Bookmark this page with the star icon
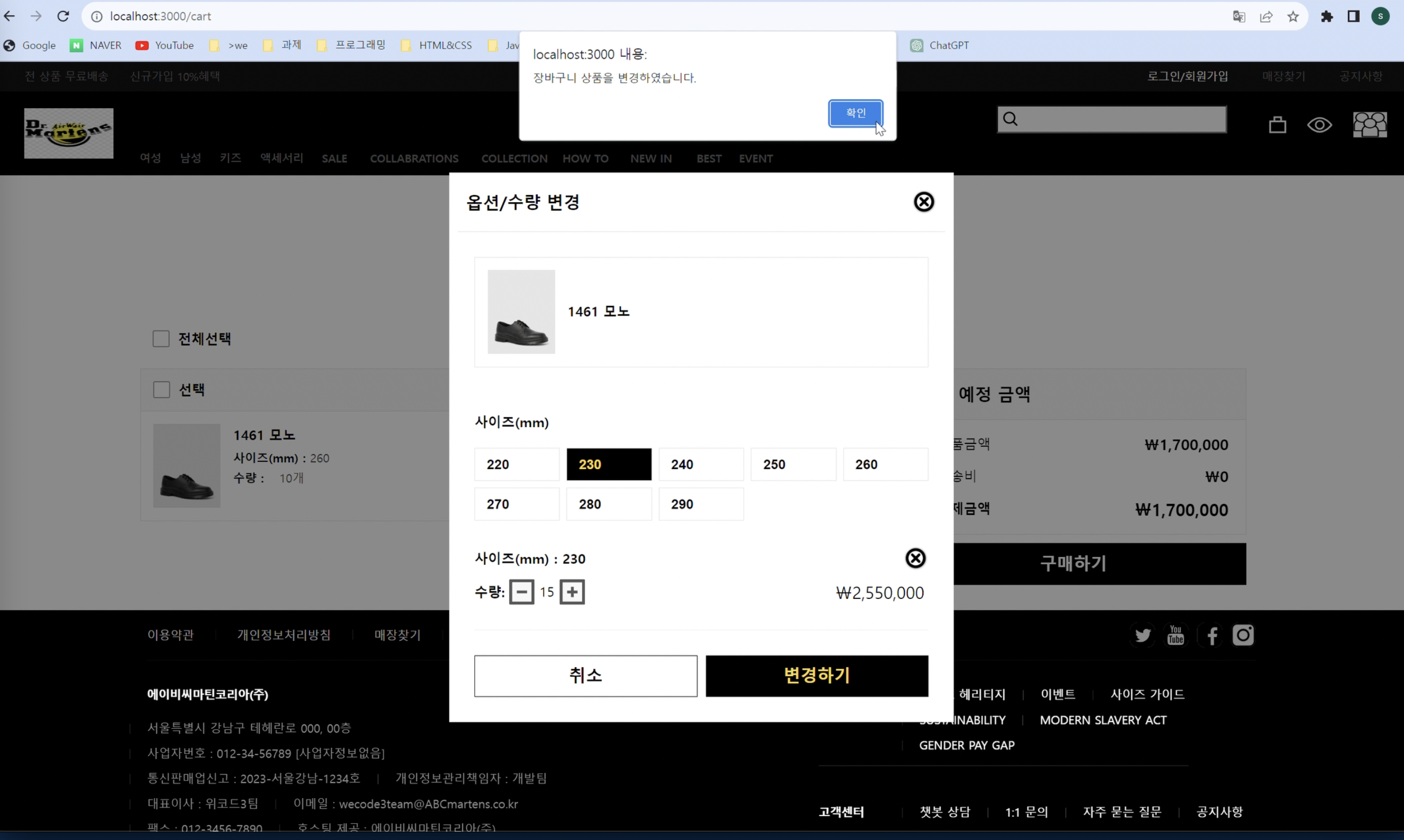The width and height of the screenshot is (1404, 840). pyautogui.click(x=1292, y=17)
